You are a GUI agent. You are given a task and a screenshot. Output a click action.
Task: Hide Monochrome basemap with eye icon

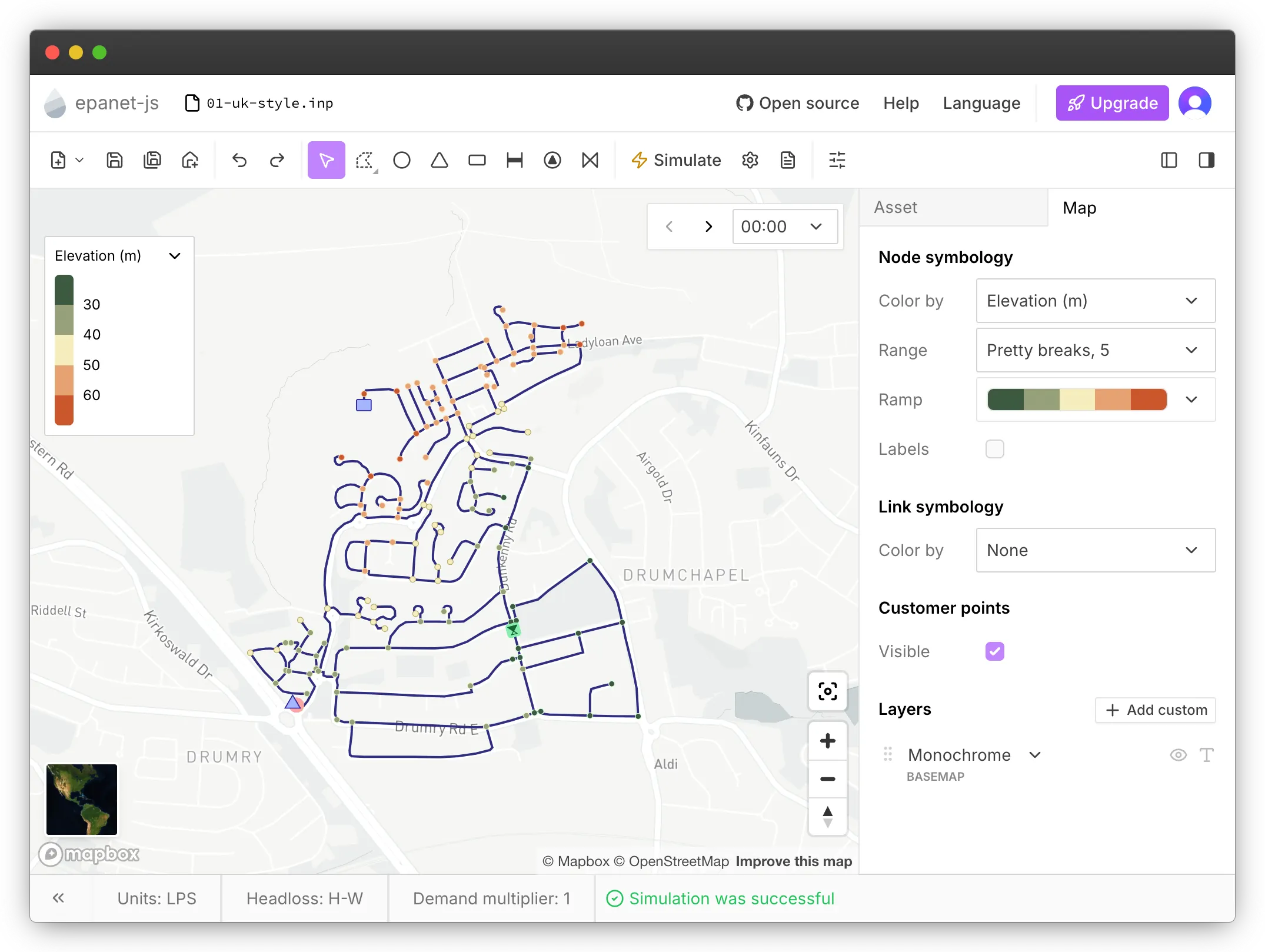click(x=1178, y=755)
